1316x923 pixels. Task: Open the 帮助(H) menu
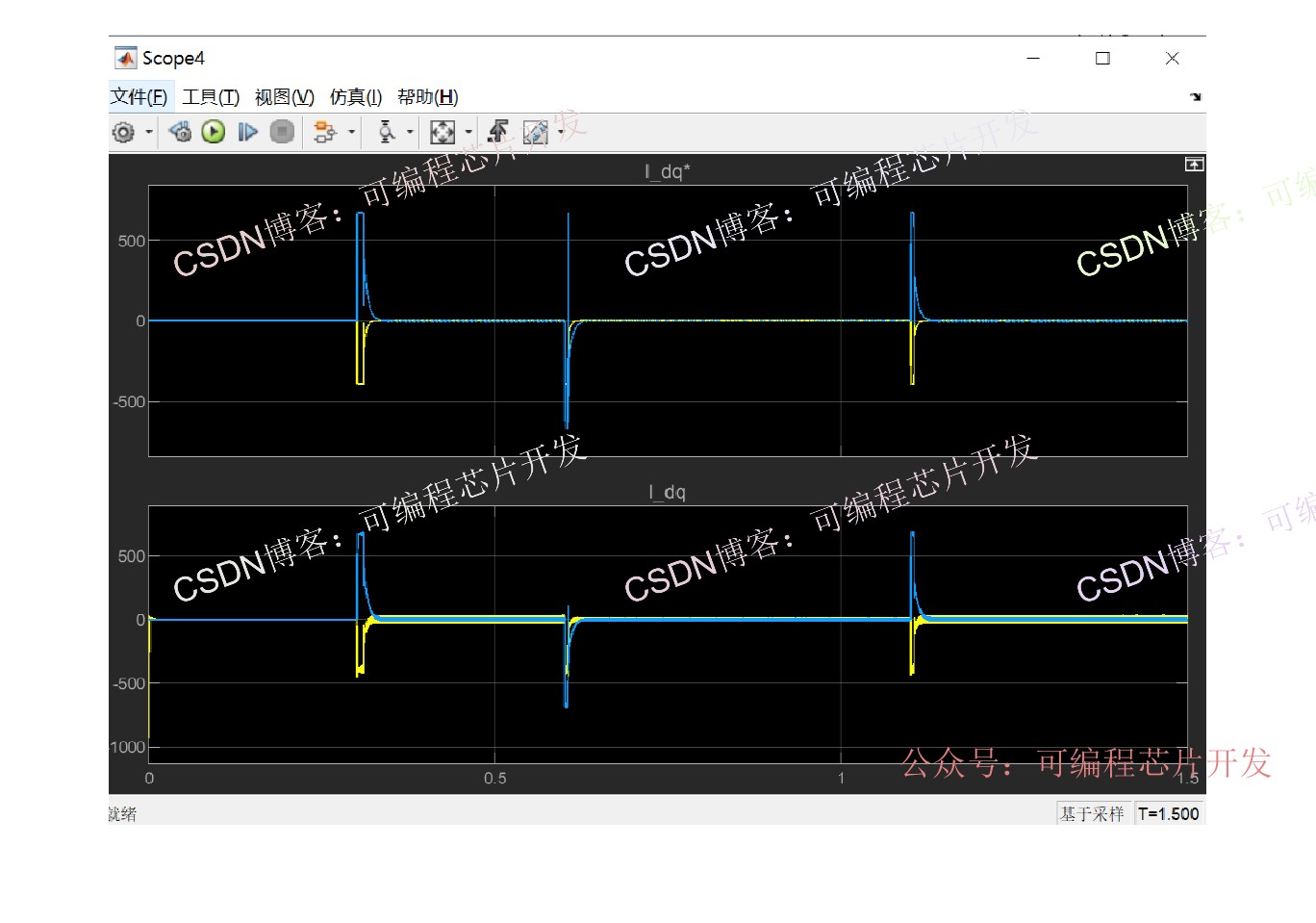coord(428,97)
